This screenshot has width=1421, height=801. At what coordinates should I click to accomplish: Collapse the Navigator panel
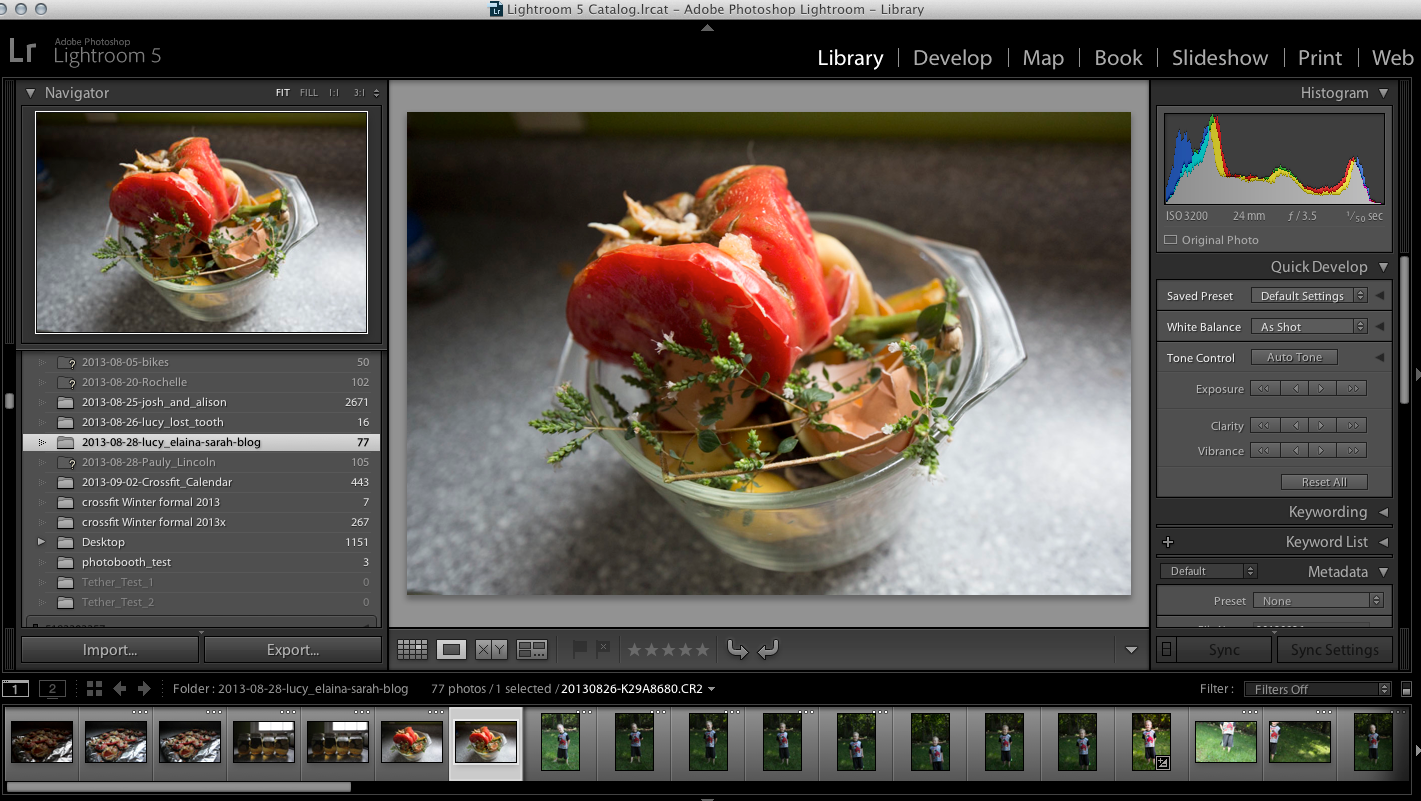[x=30, y=93]
